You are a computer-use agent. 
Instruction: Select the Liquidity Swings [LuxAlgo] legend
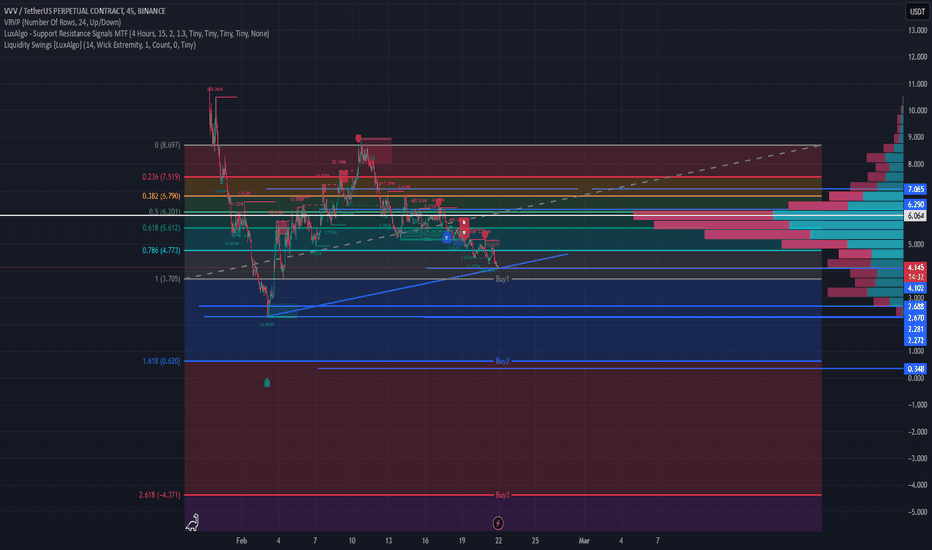point(100,45)
